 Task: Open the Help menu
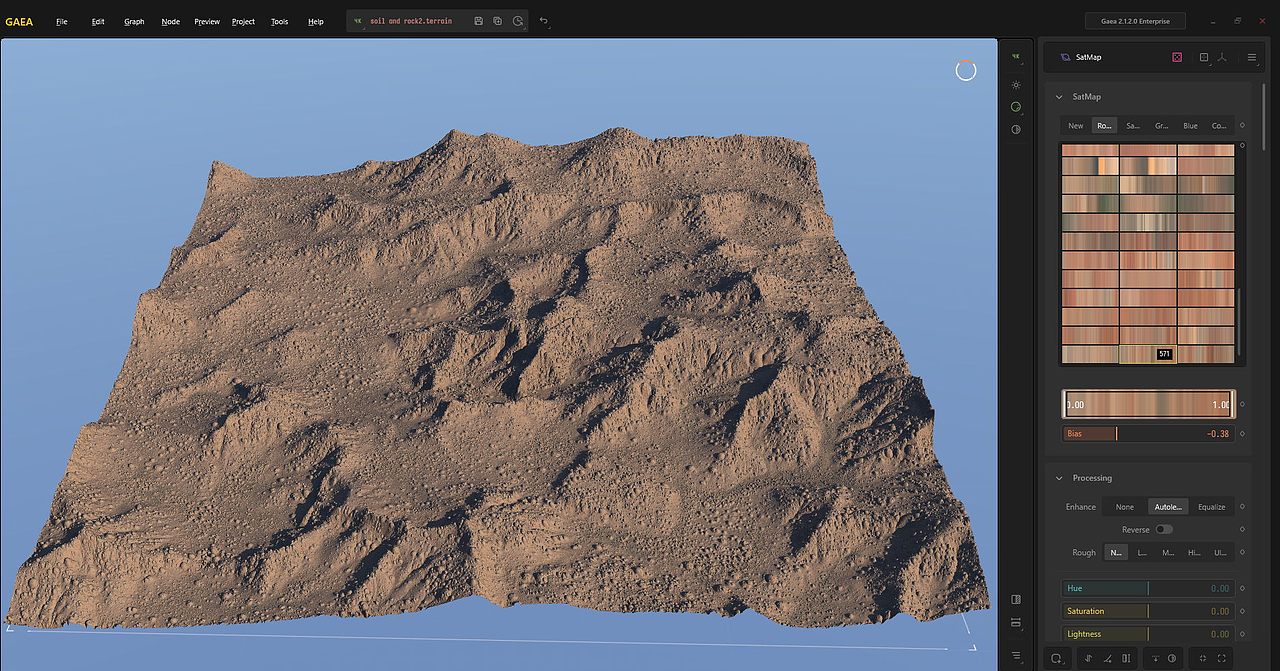[316, 21]
